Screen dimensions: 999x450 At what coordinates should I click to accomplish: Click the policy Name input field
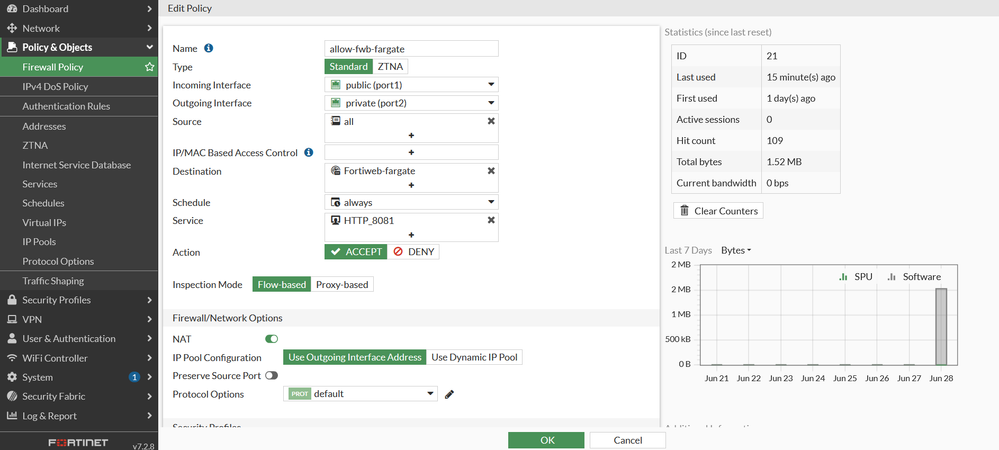(411, 48)
